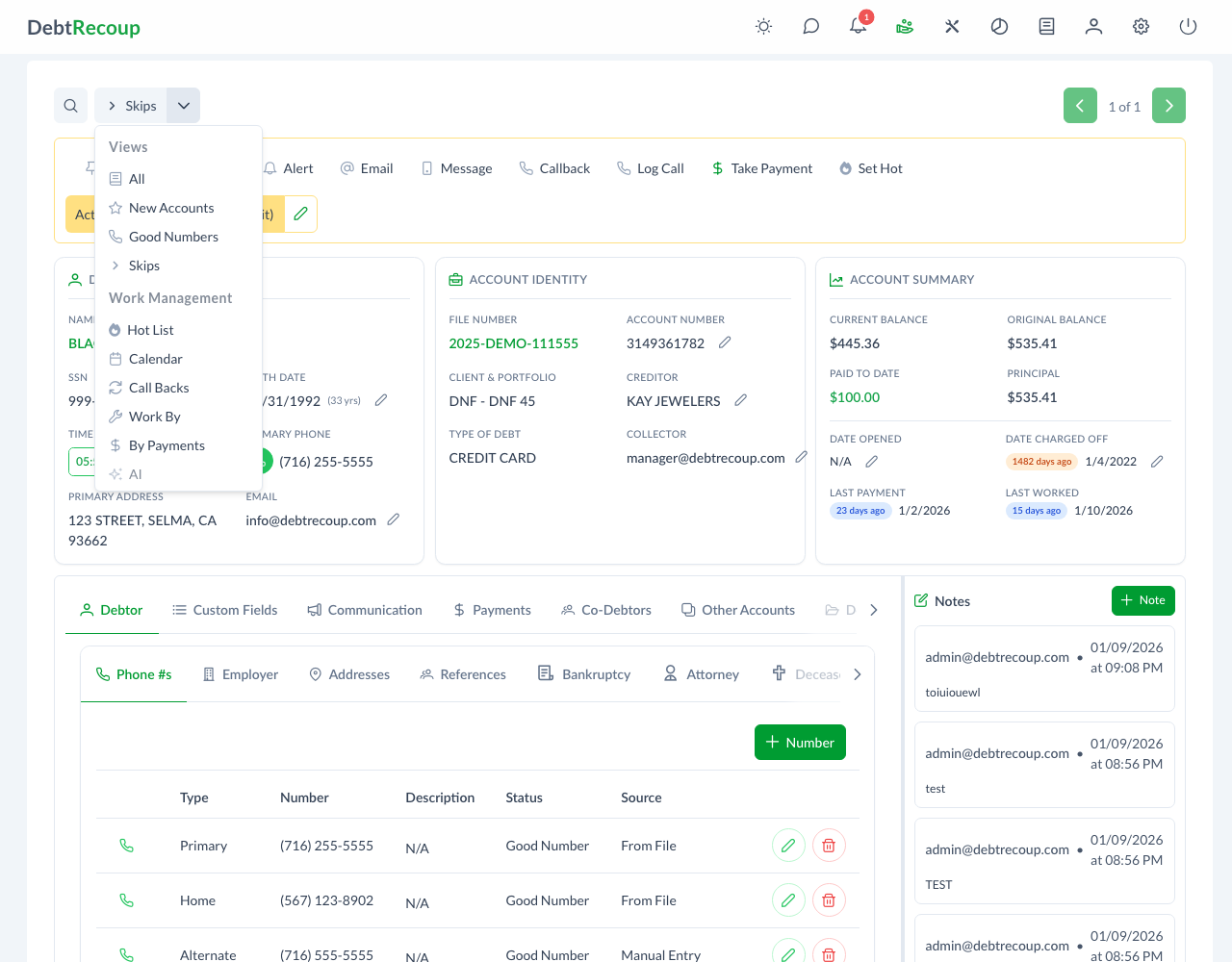
Task: Click the reports pie chart icon
Action: click(x=999, y=26)
